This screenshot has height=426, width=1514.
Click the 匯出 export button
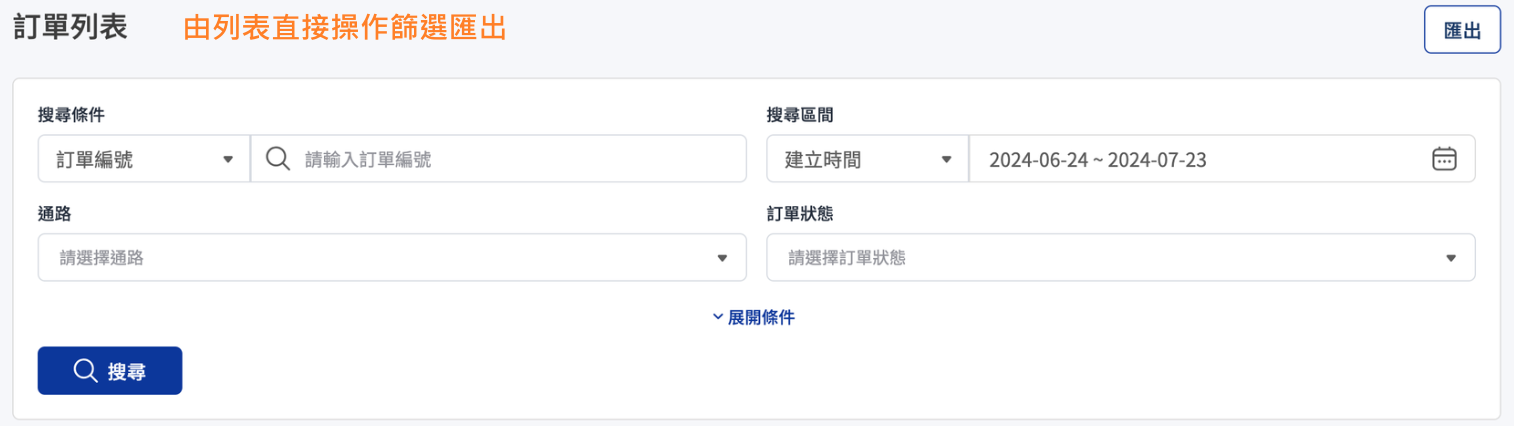[1462, 30]
